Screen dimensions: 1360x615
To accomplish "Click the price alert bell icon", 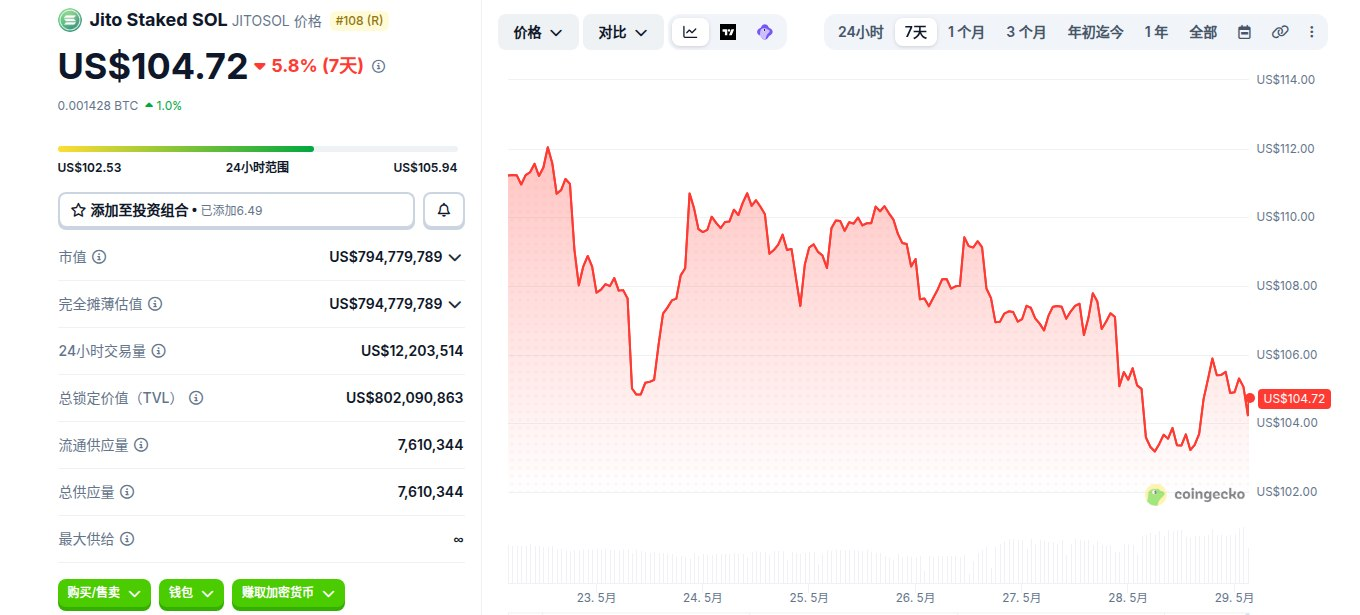I will (x=444, y=210).
